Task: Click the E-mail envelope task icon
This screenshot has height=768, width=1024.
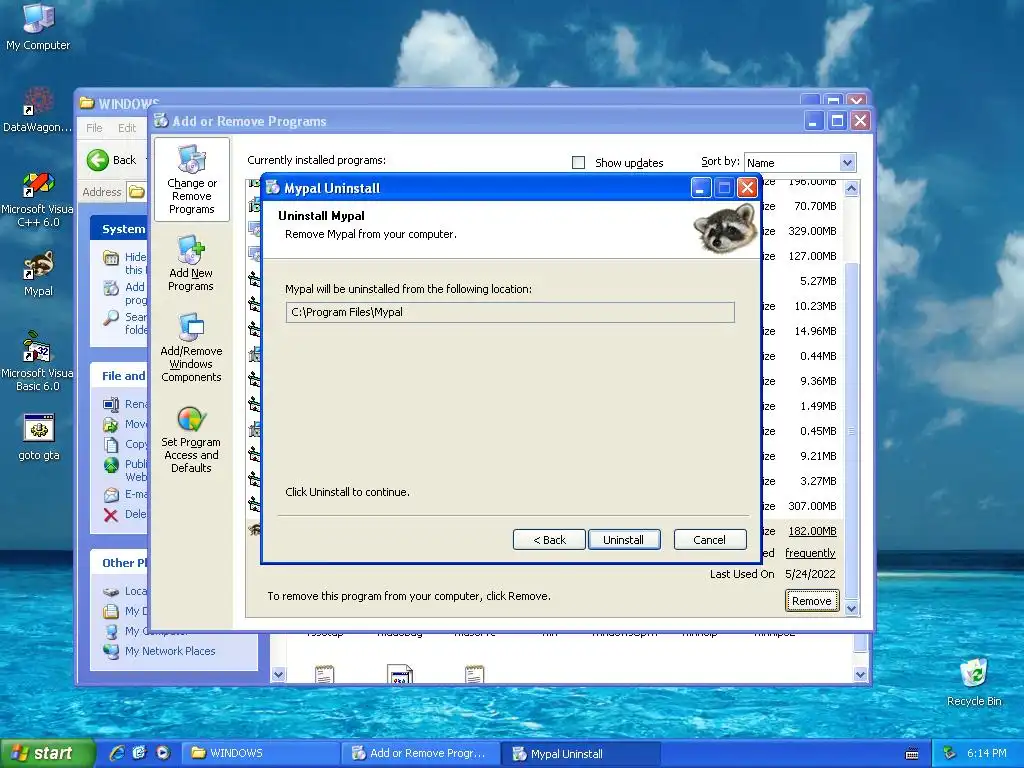Action: (112, 494)
